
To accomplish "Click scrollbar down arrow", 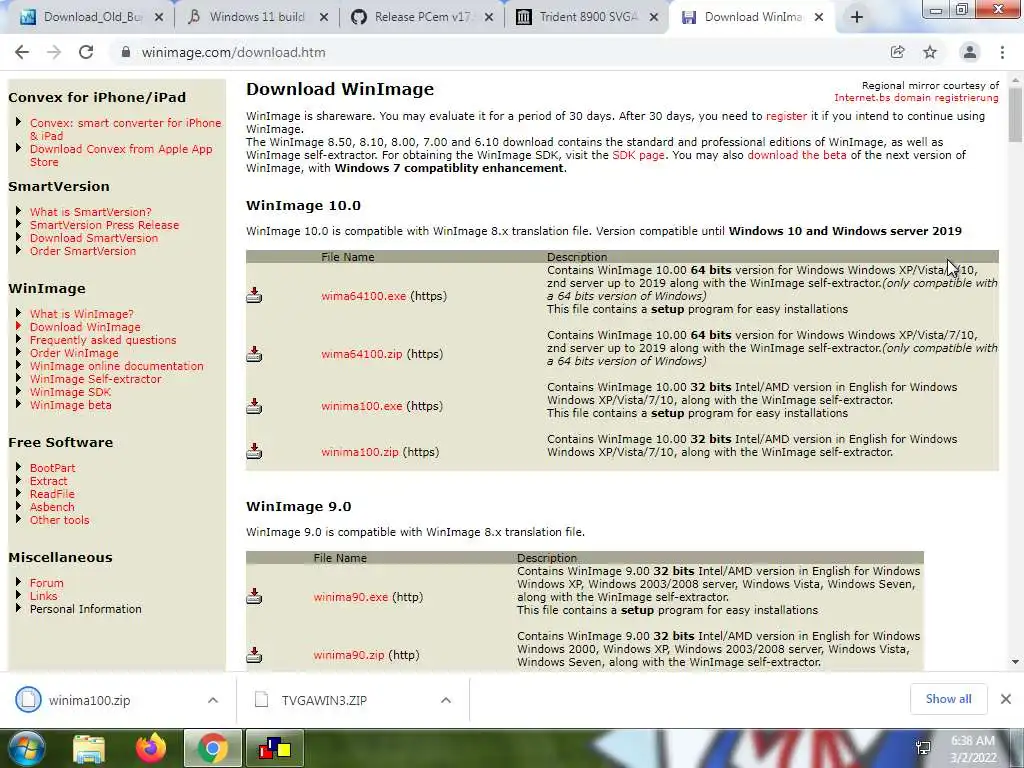I will [x=1015, y=662].
